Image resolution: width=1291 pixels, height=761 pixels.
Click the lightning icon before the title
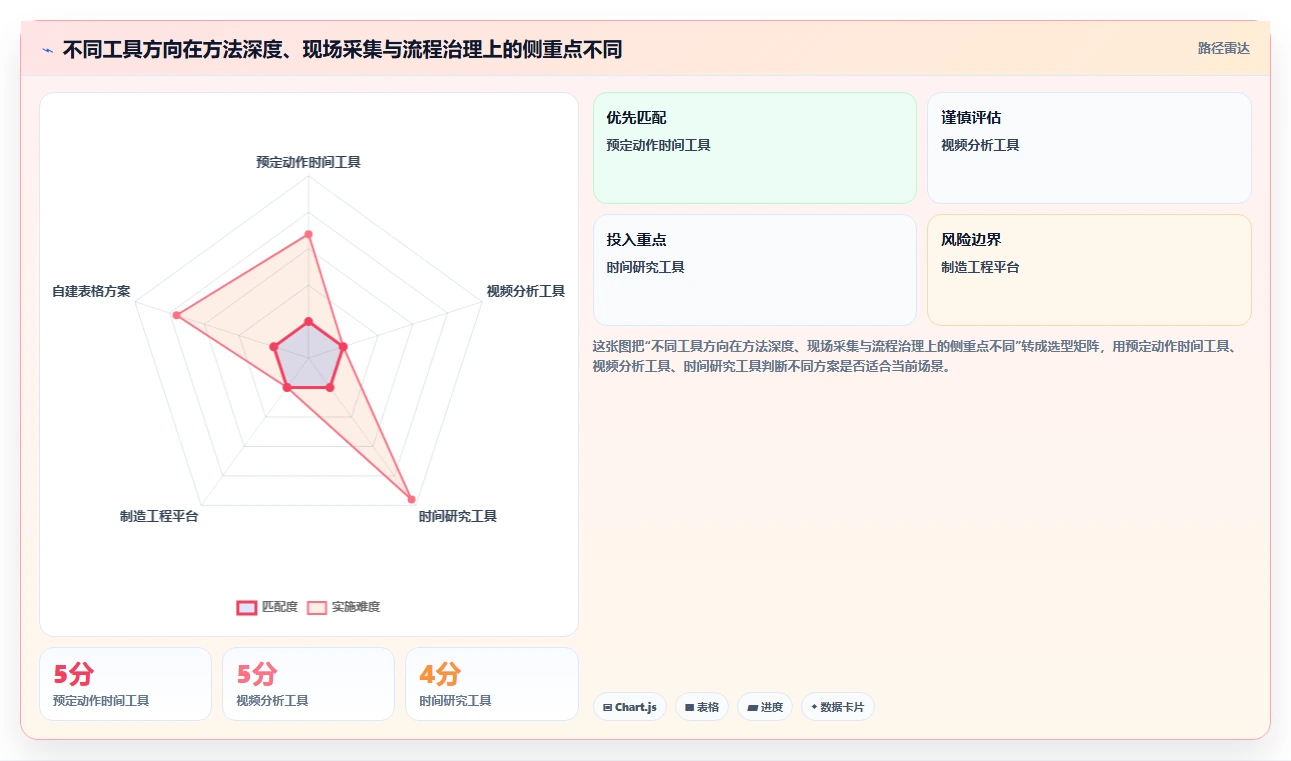48,49
